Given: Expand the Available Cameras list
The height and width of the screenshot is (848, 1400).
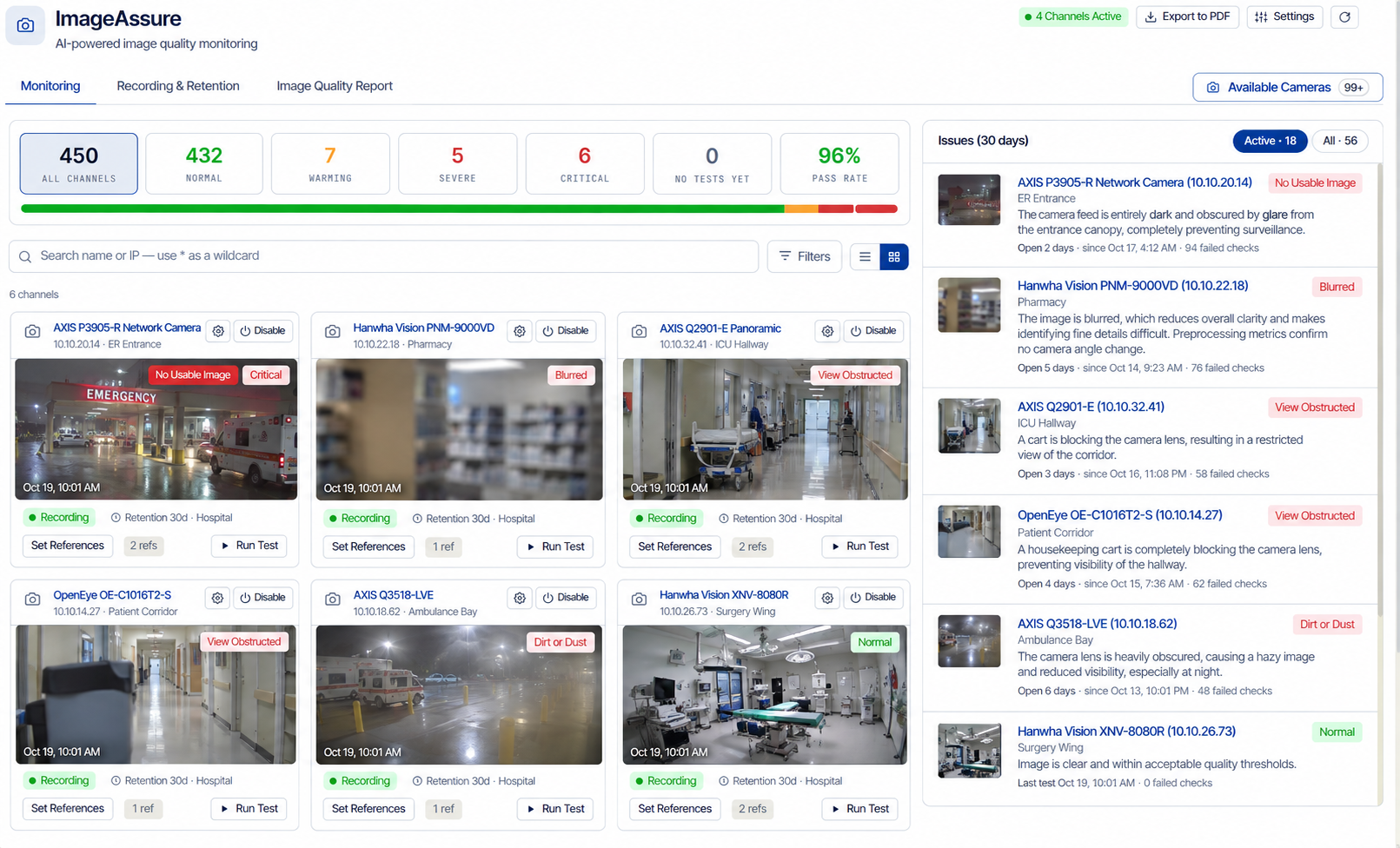Looking at the screenshot, I should coord(1288,87).
